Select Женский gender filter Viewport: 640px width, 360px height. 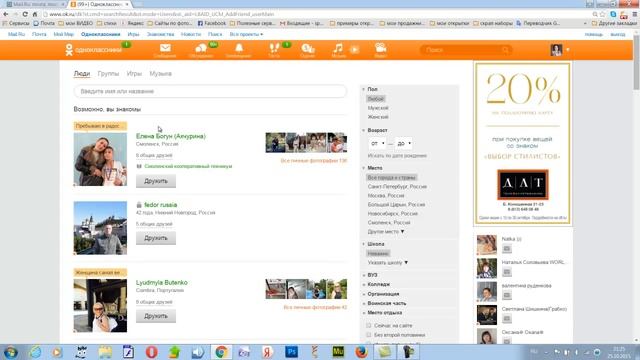(x=378, y=117)
